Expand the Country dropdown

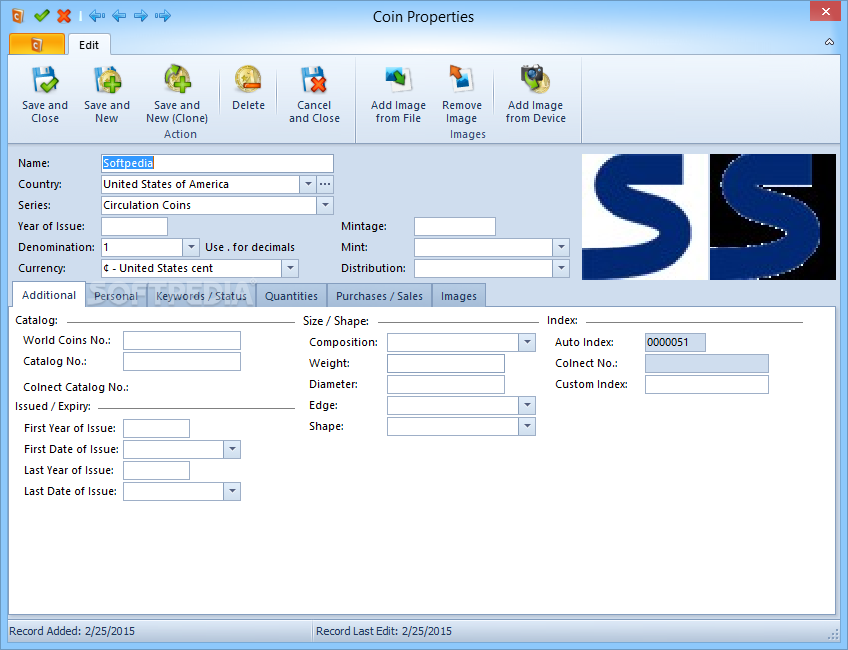(x=308, y=184)
